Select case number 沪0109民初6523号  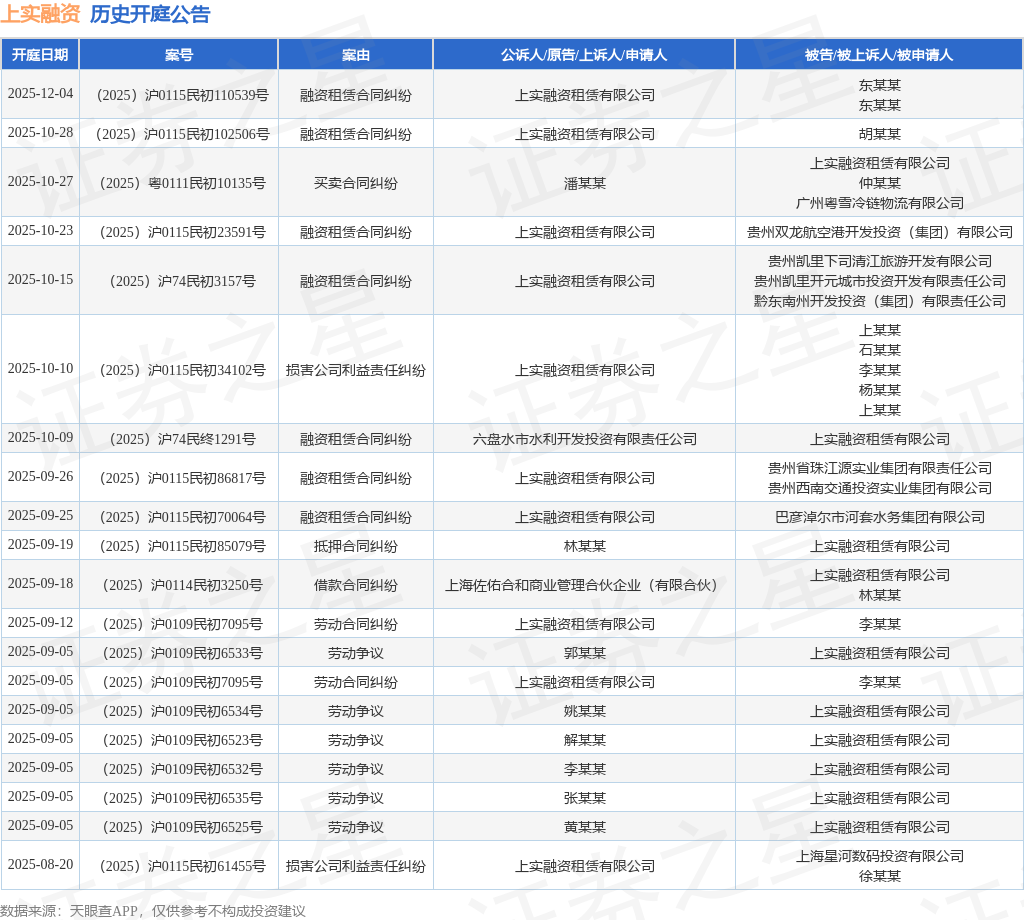(182, 740)
